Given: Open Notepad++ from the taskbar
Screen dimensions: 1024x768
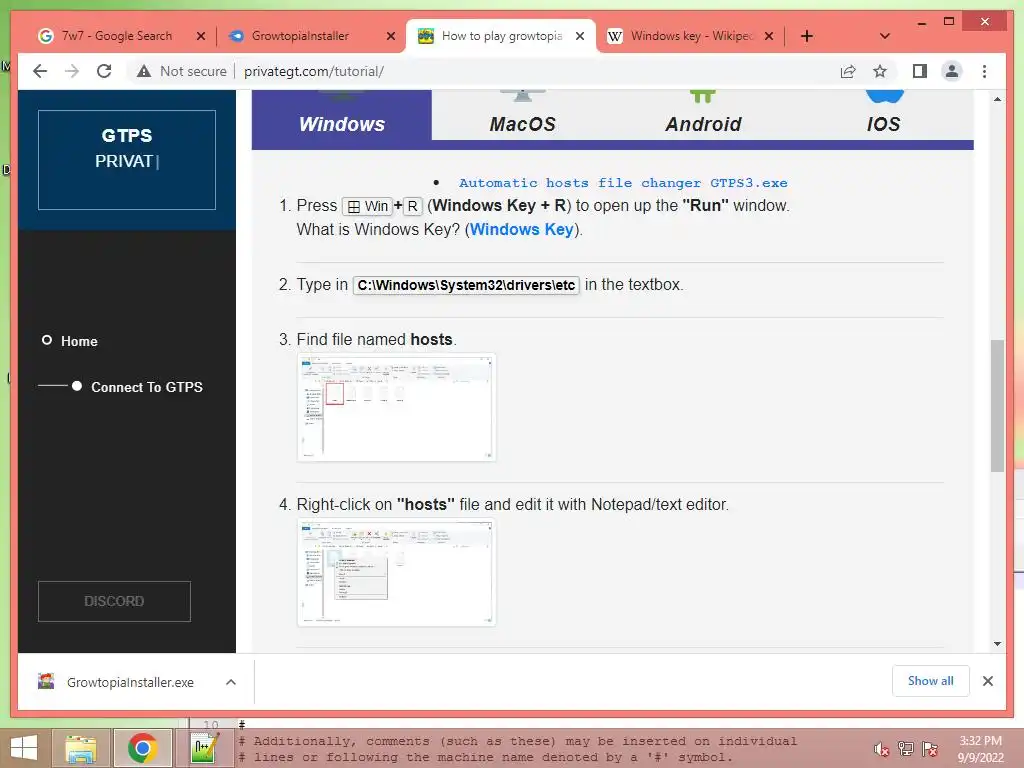Looking at the screenshot, I should click(204, 748).
